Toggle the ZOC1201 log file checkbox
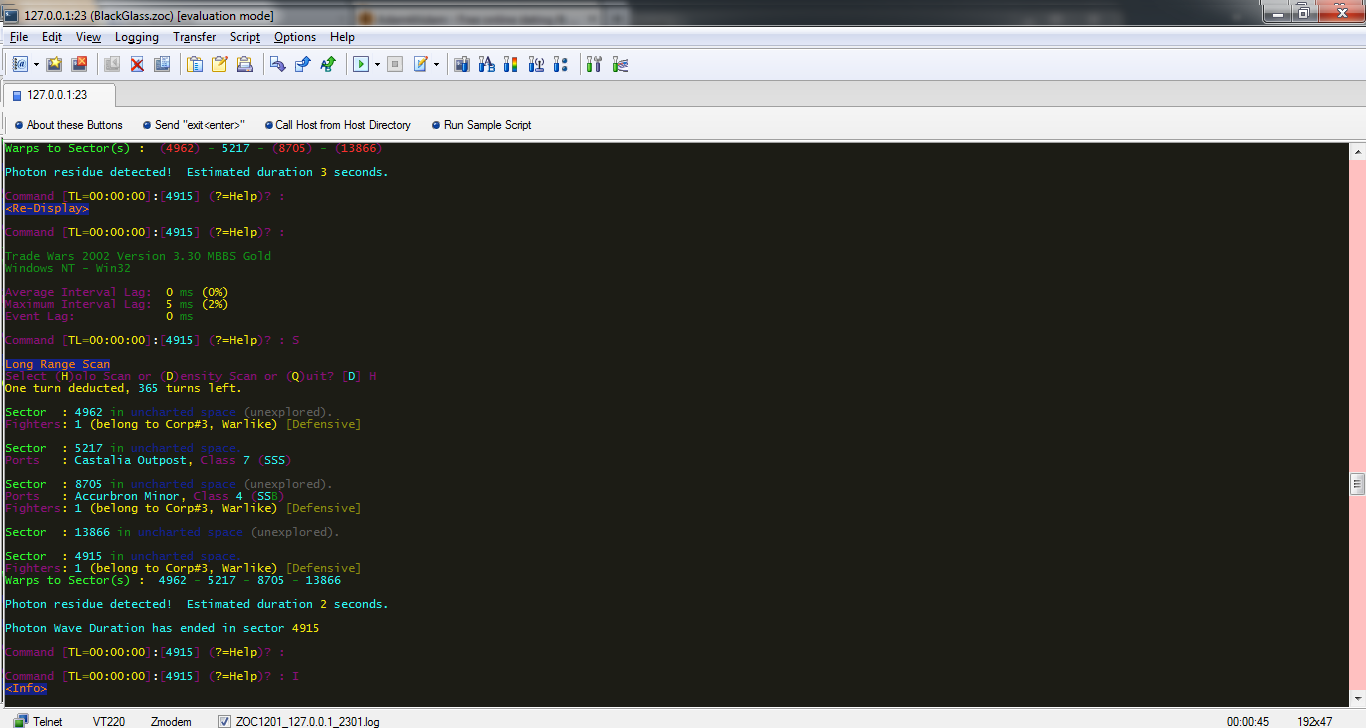This screenshot has width=1366, height=728. 224,721
